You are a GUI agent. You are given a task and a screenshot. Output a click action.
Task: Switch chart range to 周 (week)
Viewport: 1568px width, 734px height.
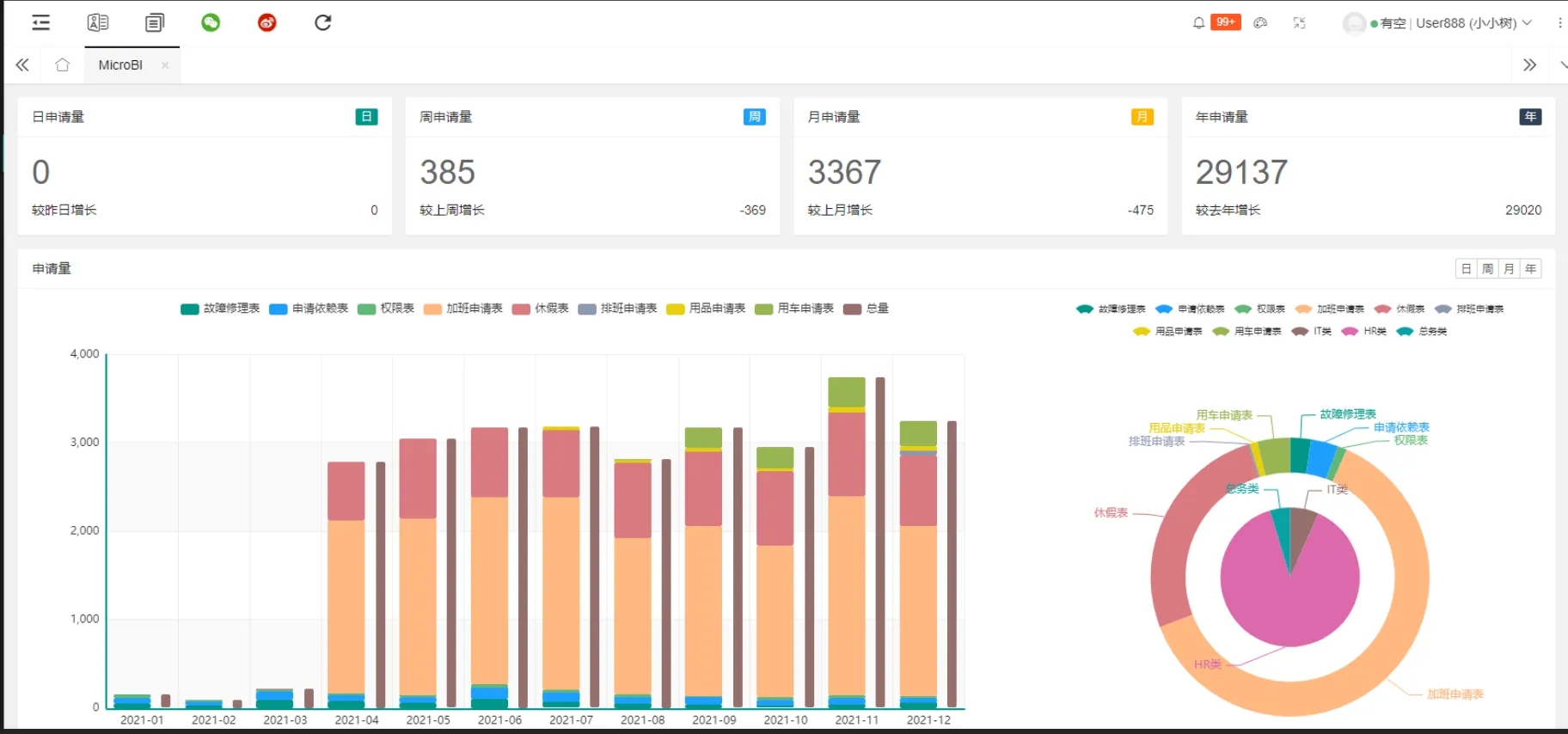[x=1487, y=269]
